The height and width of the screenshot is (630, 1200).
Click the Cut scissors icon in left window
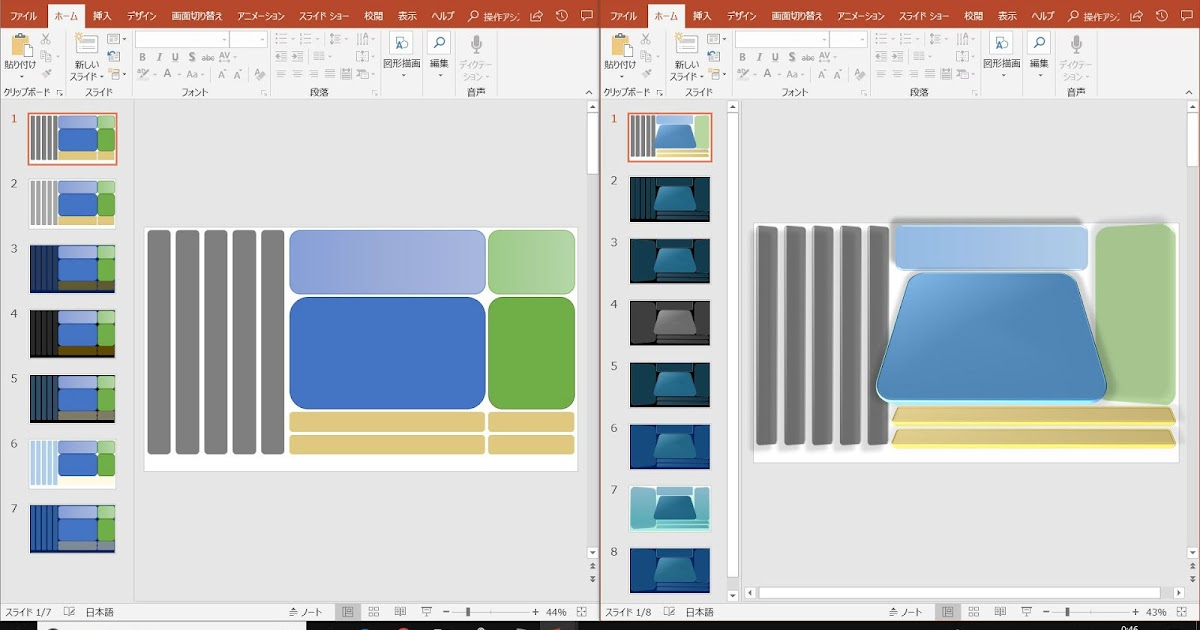(46, 38)
